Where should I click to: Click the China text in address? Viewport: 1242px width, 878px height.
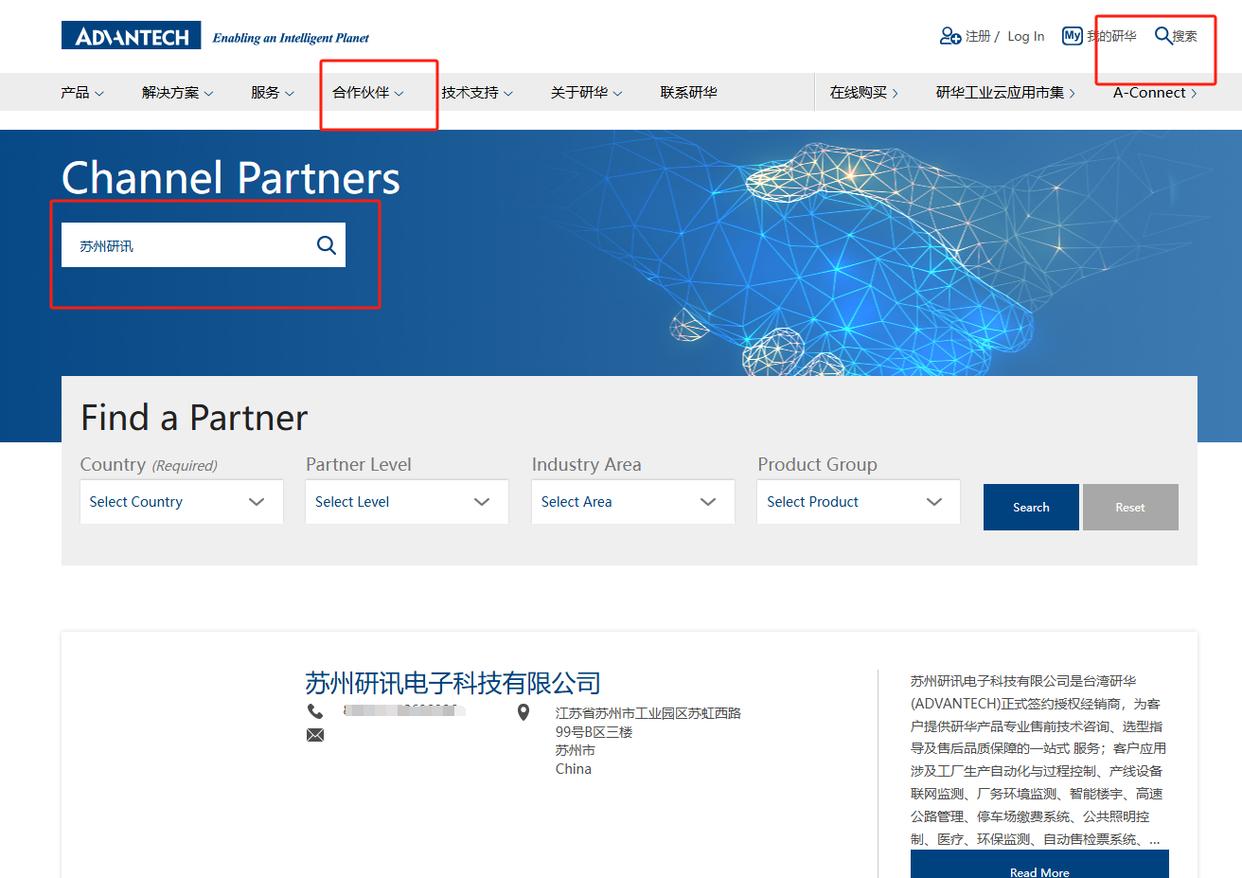(x=574, y=769)
